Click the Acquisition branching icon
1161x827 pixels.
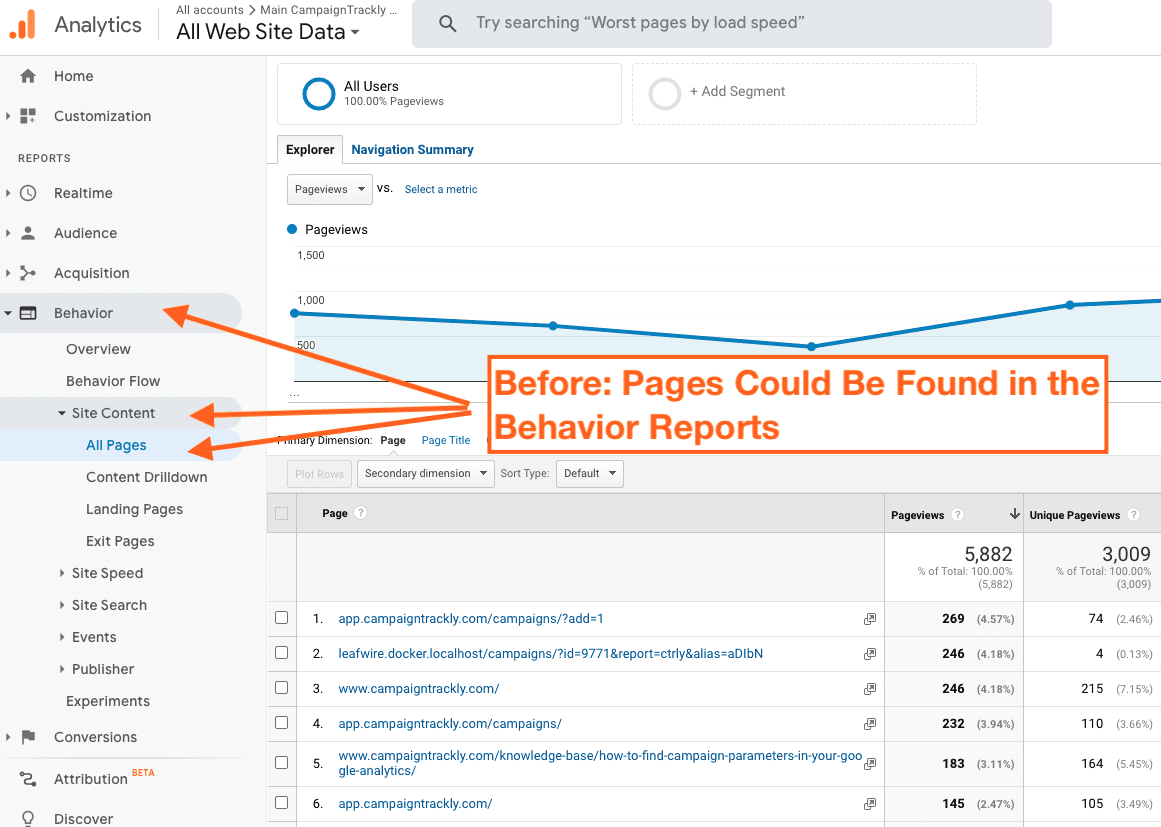coord(28,273)
